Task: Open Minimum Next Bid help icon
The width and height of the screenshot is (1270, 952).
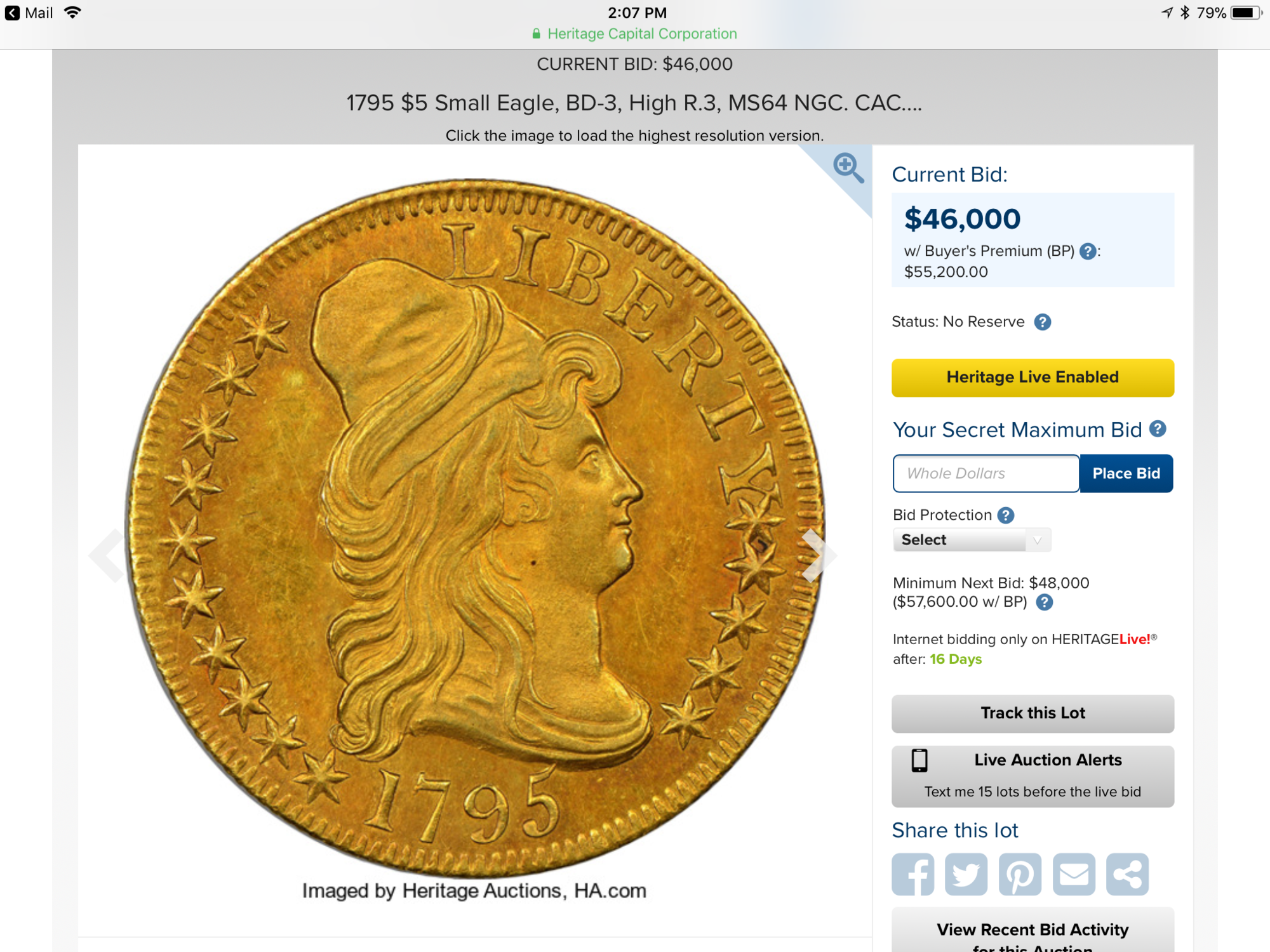Action: (x=1045, y=602)
